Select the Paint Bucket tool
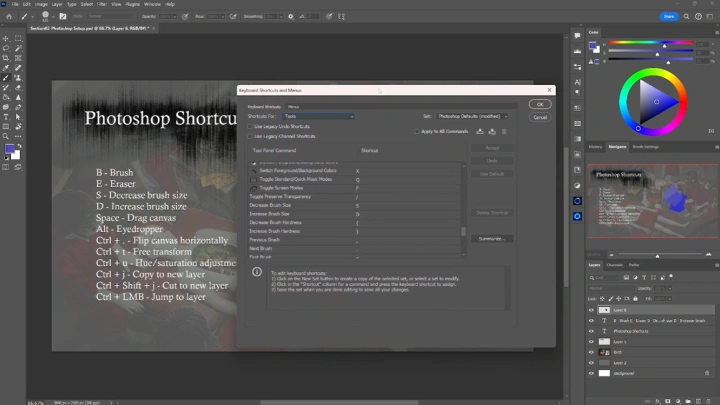Image resolution: width=720 pixels, height=405 pixels. pyautogui.click(x=6, y=97)
